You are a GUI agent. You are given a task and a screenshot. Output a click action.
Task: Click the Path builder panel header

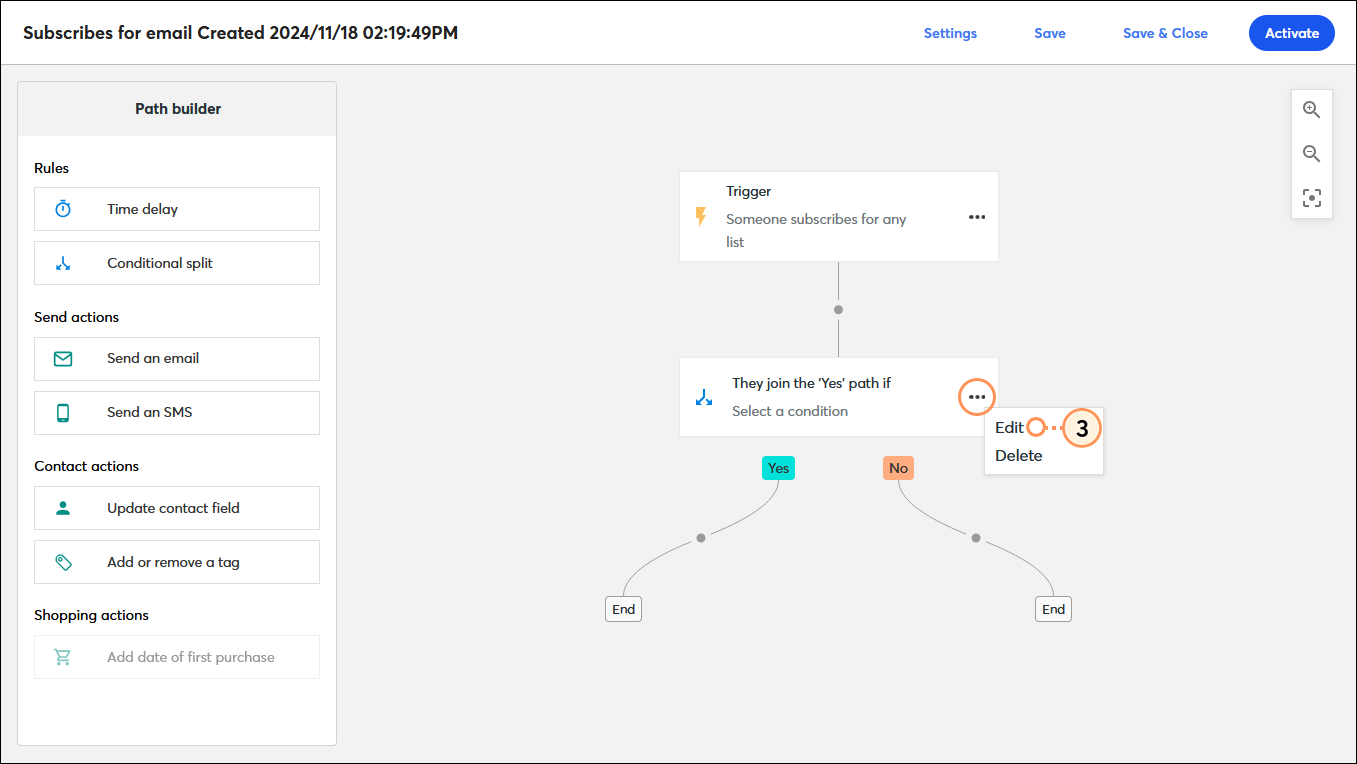(x=177, y=109)
